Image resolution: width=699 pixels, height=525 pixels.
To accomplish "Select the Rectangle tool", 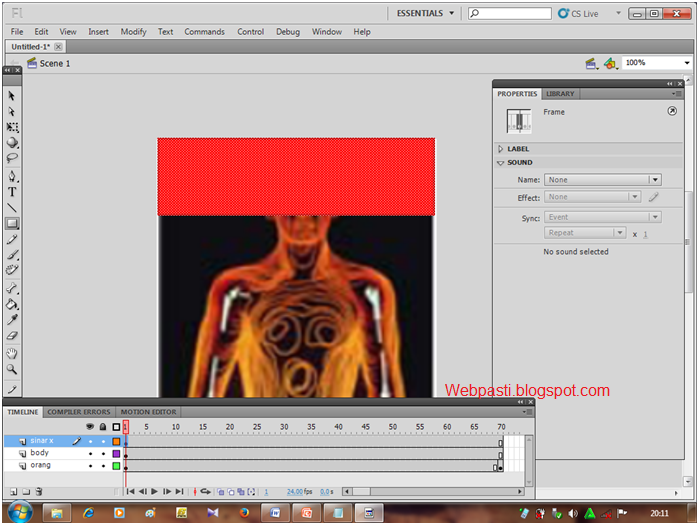I will pyautogui.click(x=12, y=223).
